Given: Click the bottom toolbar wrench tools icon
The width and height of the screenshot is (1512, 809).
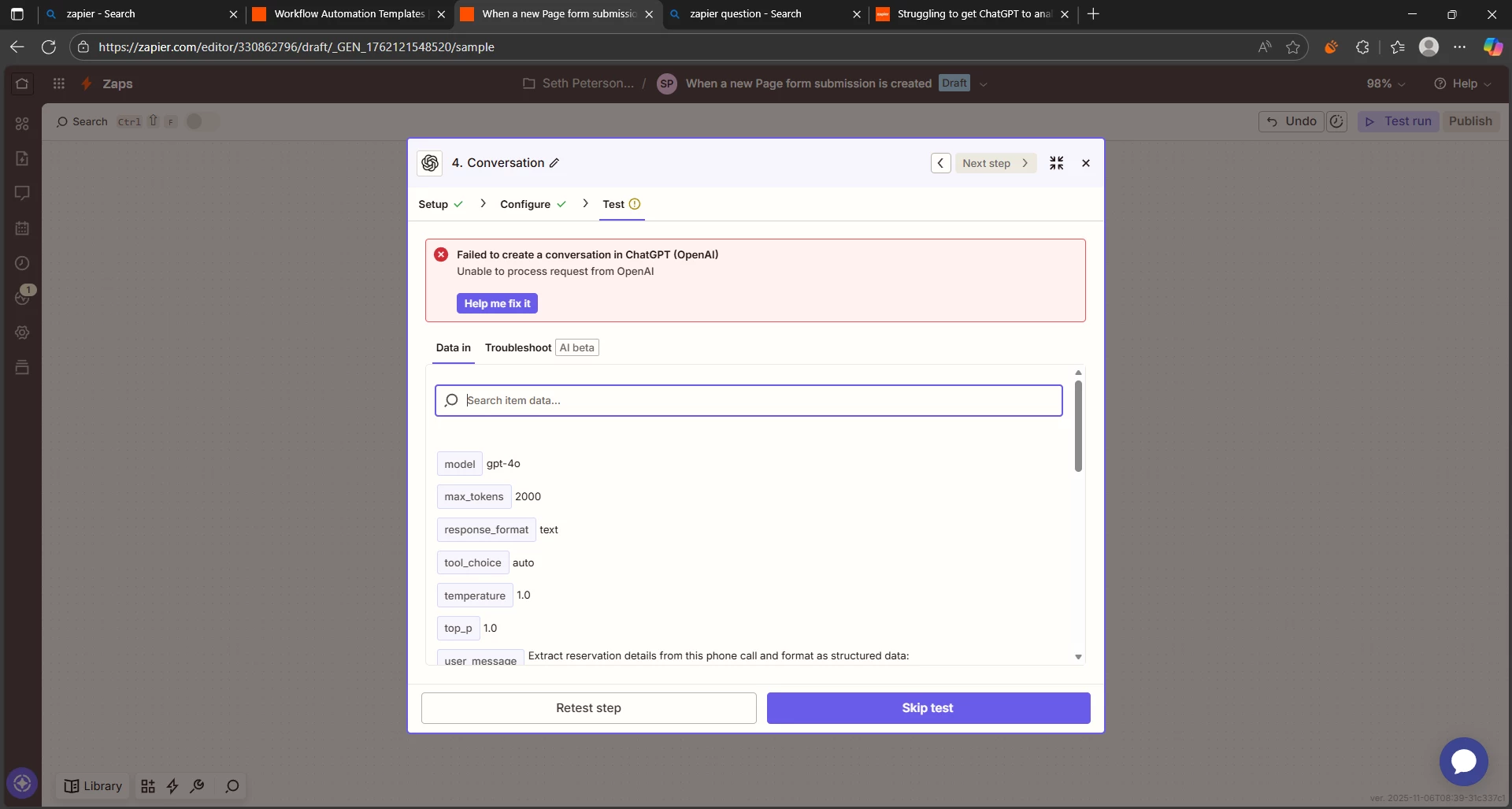Looking at the screenshot, I should [198, 786].
